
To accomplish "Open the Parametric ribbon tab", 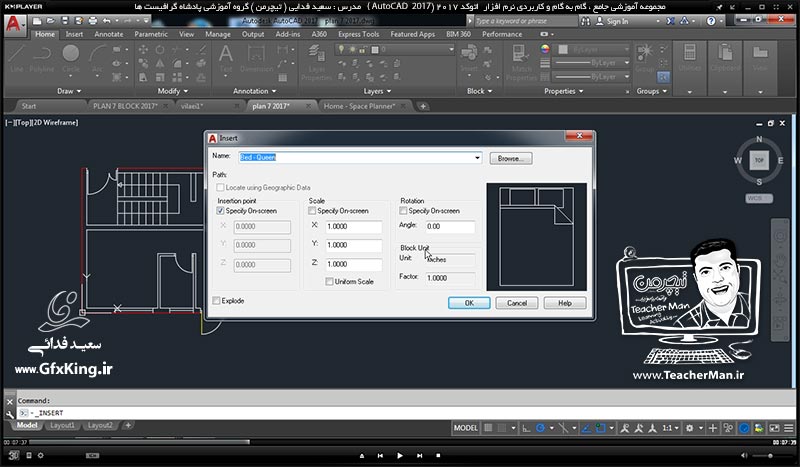I will (151, 34).
